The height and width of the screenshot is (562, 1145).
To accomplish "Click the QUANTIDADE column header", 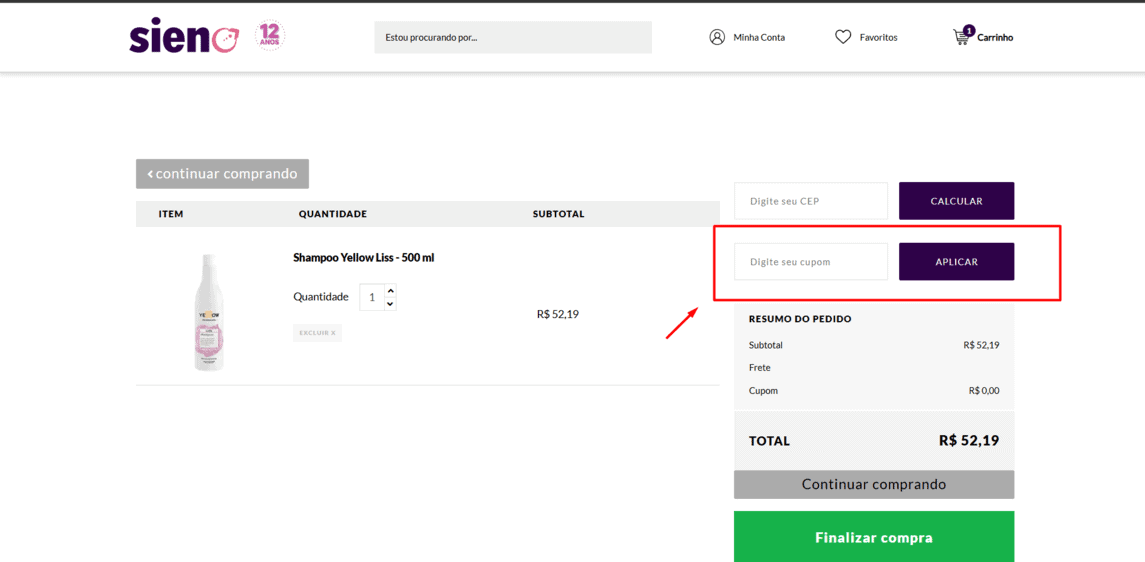I will pyautogui.click(x=332, y=214).
